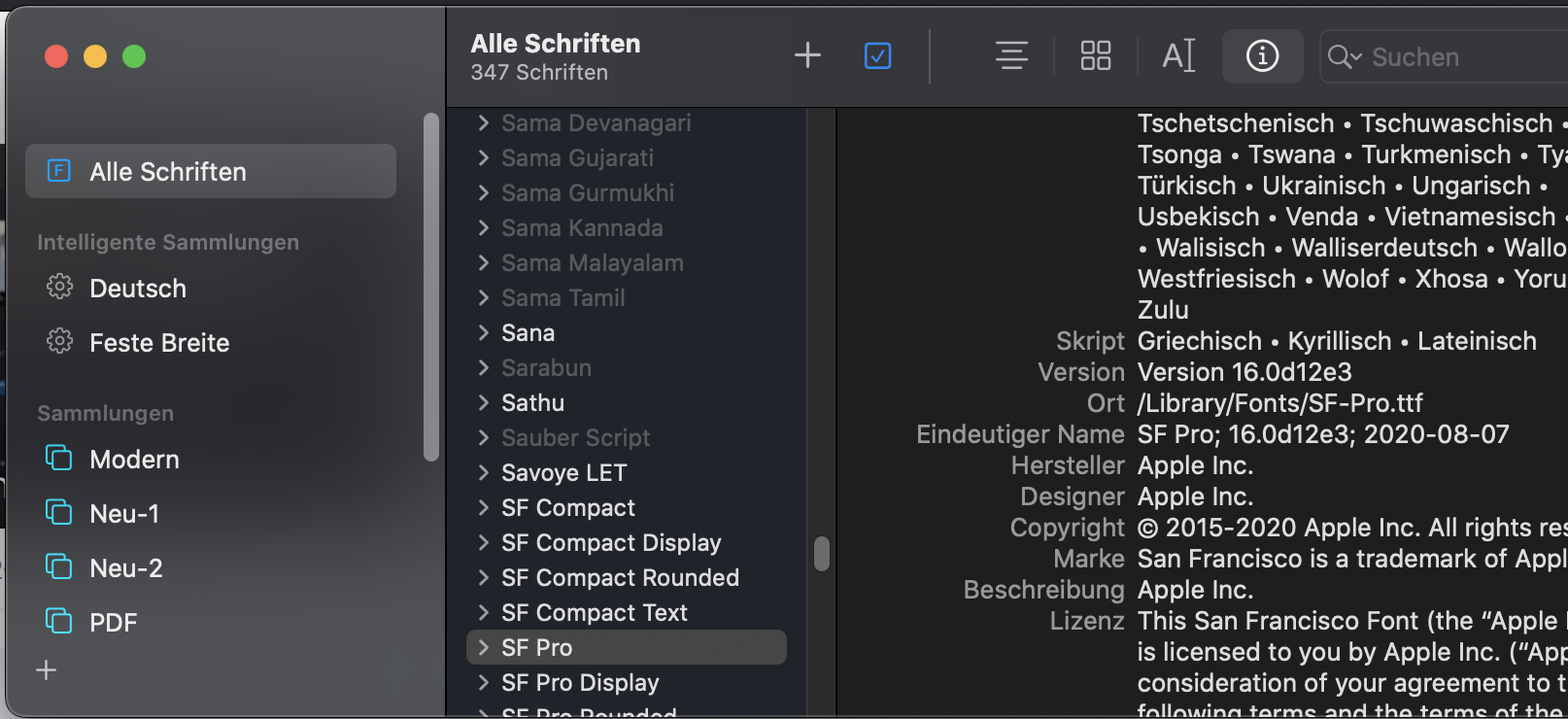The image size is (1568, 719).
Task: Switch to custom text preview view
Action: pos(1178,55)
